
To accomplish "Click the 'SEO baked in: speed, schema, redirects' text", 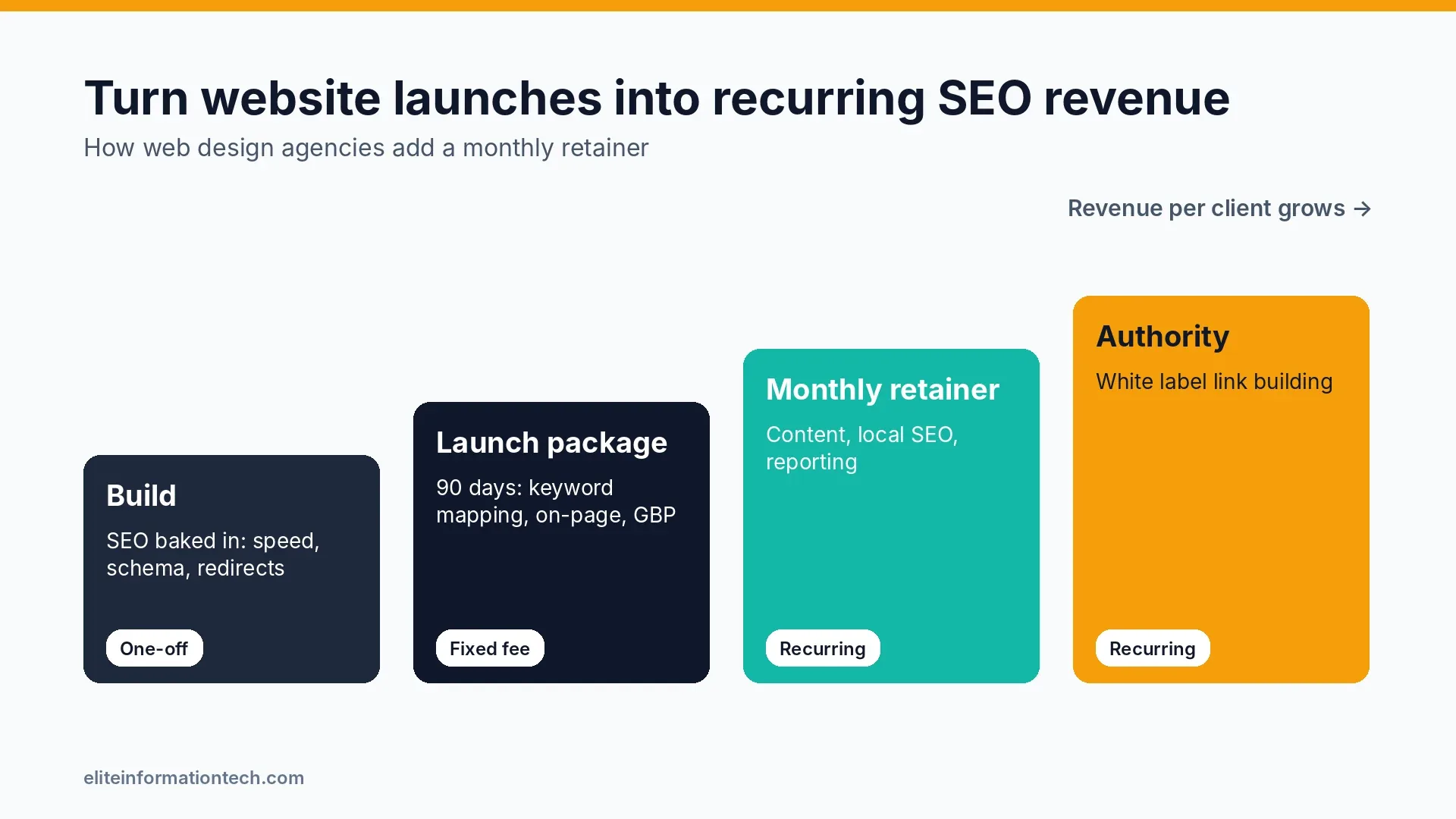I will pyautogui.click(x=213, y=554).
